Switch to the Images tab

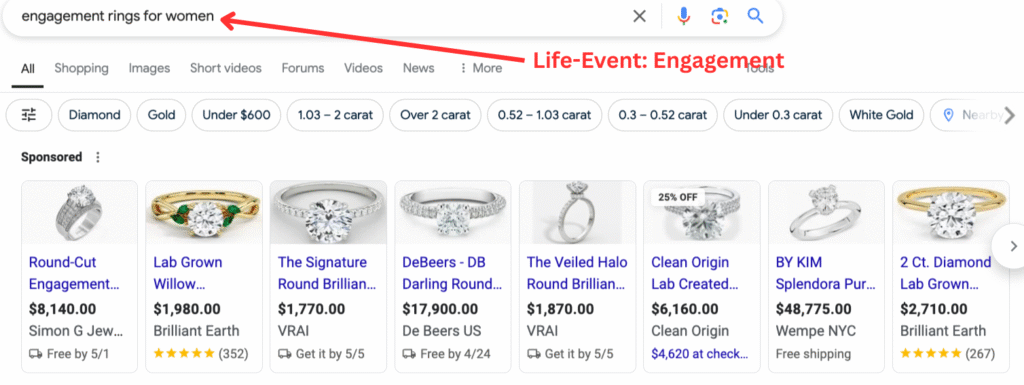coord(149,68)
